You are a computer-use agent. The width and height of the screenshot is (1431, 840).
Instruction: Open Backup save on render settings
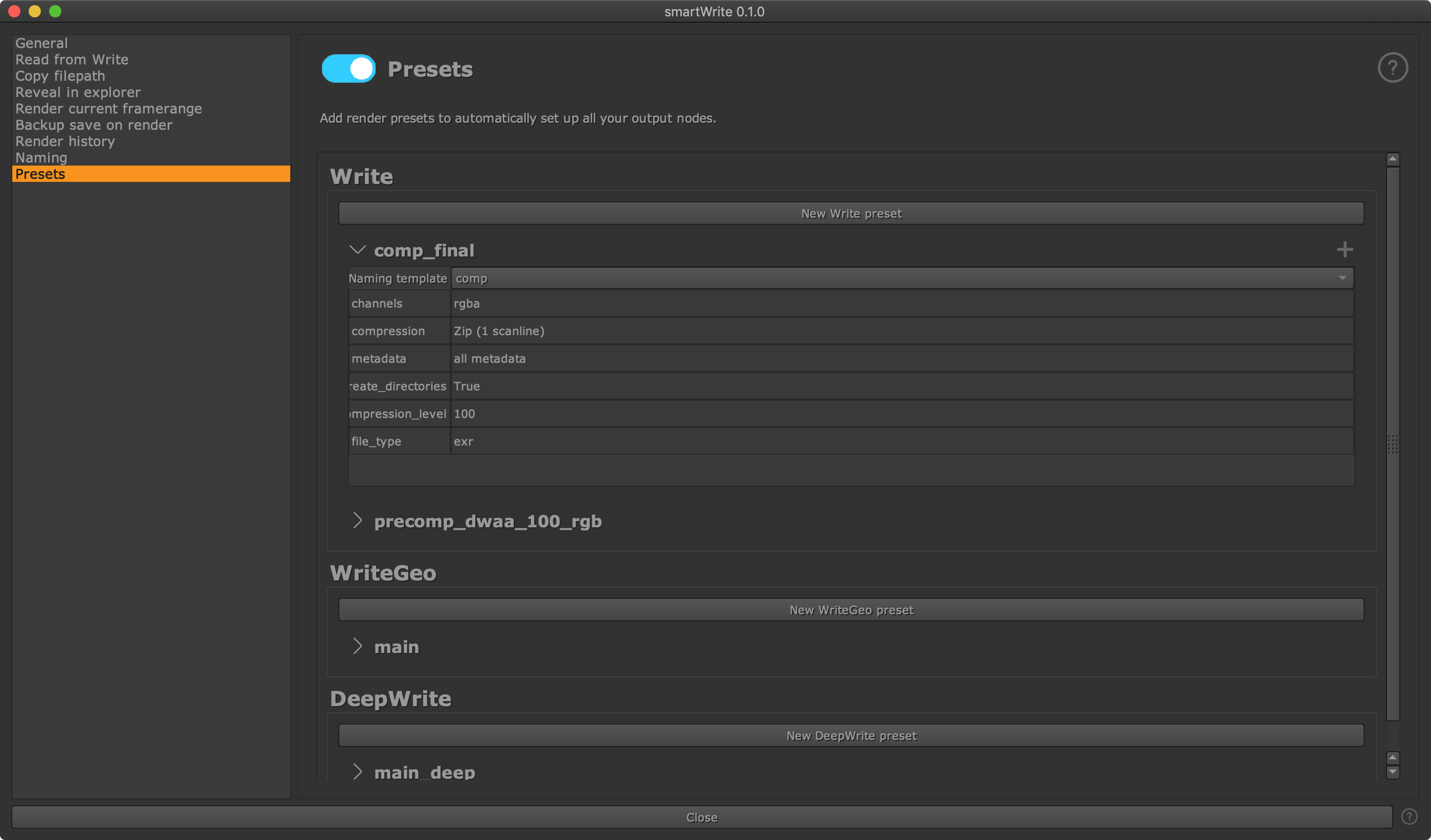94,125
